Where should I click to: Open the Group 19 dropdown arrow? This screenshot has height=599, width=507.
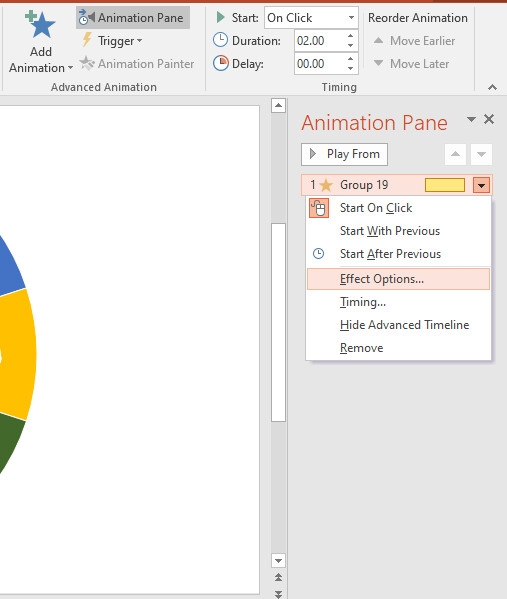pos(481,185)
